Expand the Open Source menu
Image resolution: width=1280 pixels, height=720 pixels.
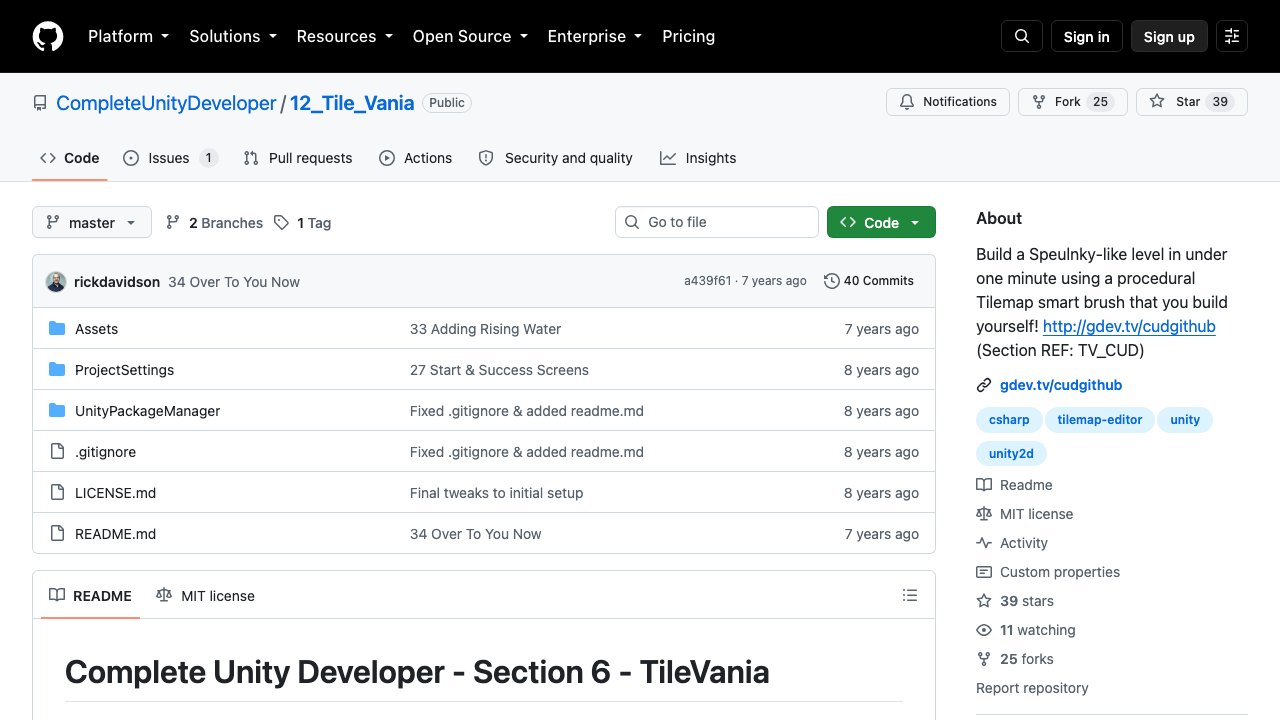pyautogui.click(x=470, y=36)
